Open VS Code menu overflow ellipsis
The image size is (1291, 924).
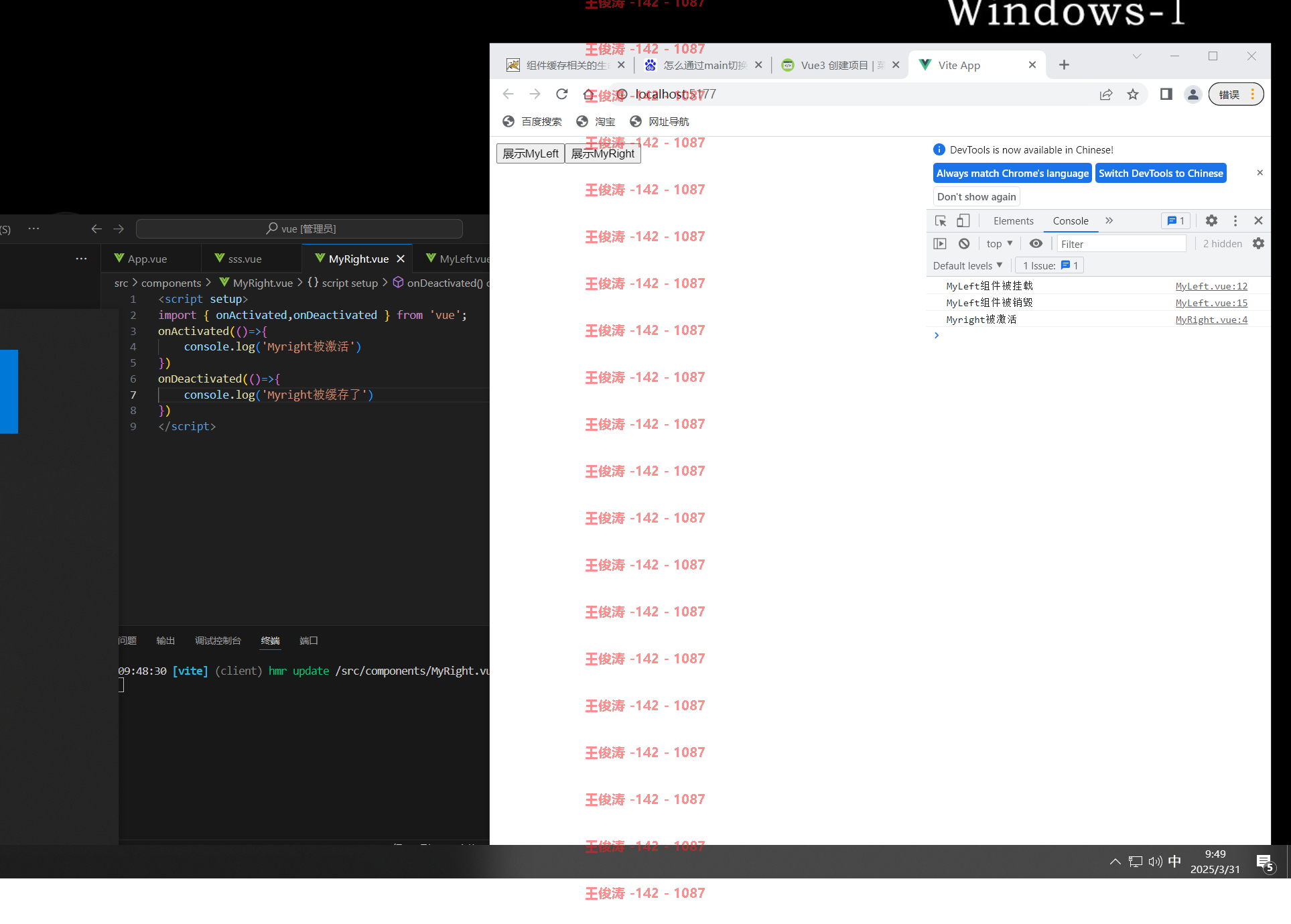pos(33,228)
